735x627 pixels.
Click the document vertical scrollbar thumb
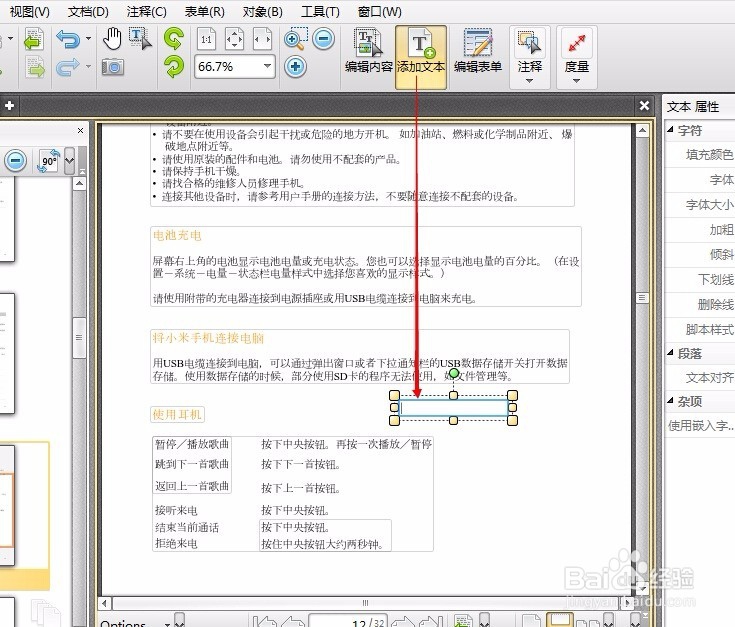pos(642,298)
